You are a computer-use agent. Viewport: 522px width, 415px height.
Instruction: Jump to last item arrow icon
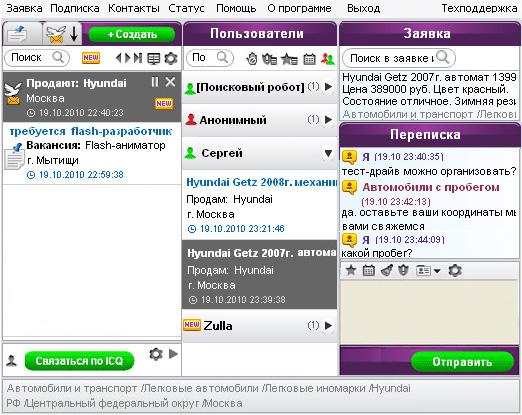pos(138,58)
